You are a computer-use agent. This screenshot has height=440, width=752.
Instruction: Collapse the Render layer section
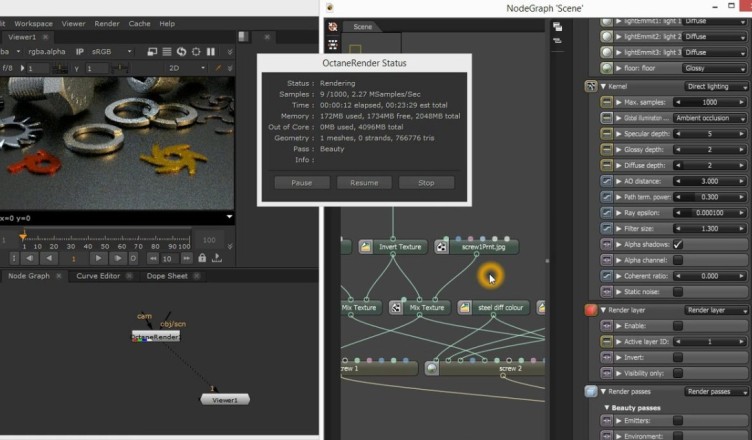click(603, 310)
